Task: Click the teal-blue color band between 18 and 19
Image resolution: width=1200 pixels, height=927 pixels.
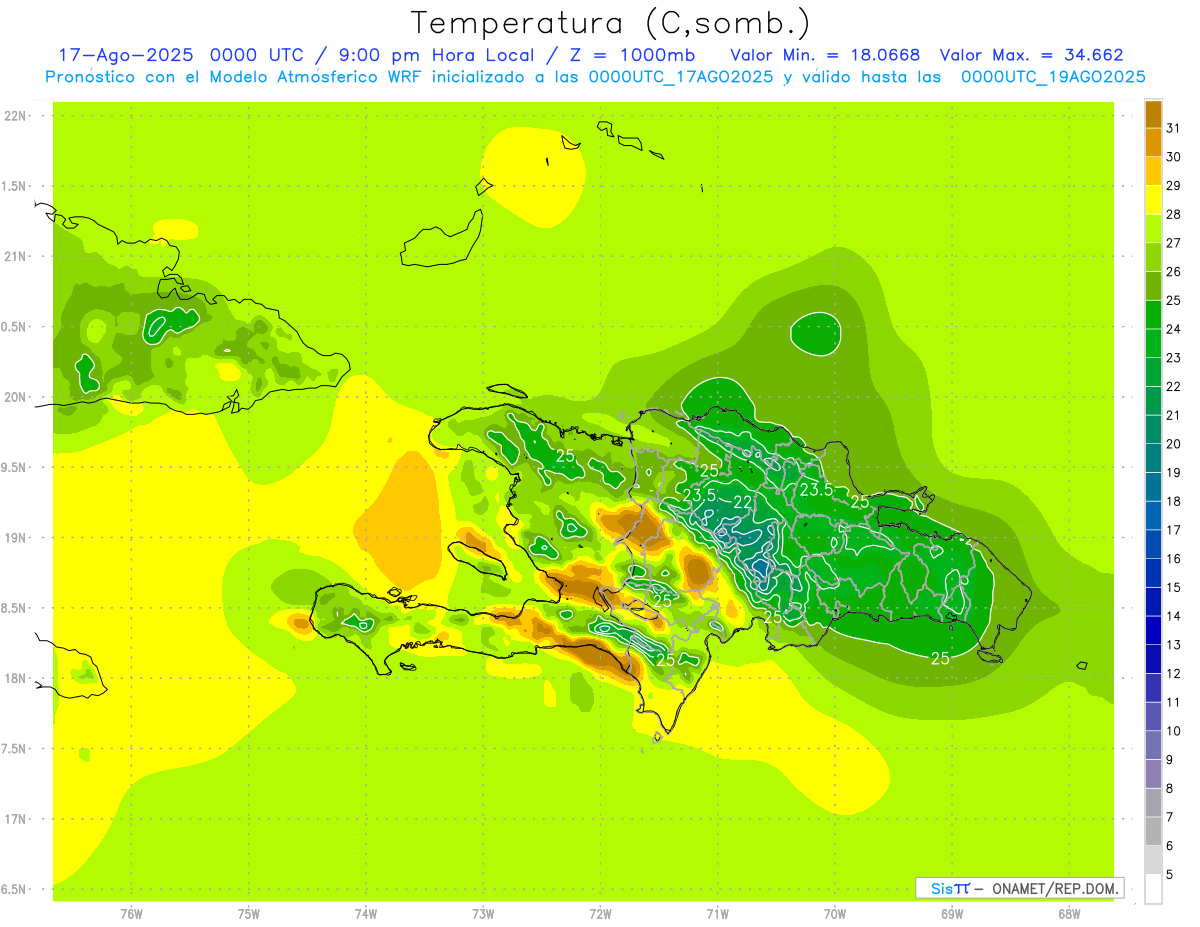Action: point(1153,487)
